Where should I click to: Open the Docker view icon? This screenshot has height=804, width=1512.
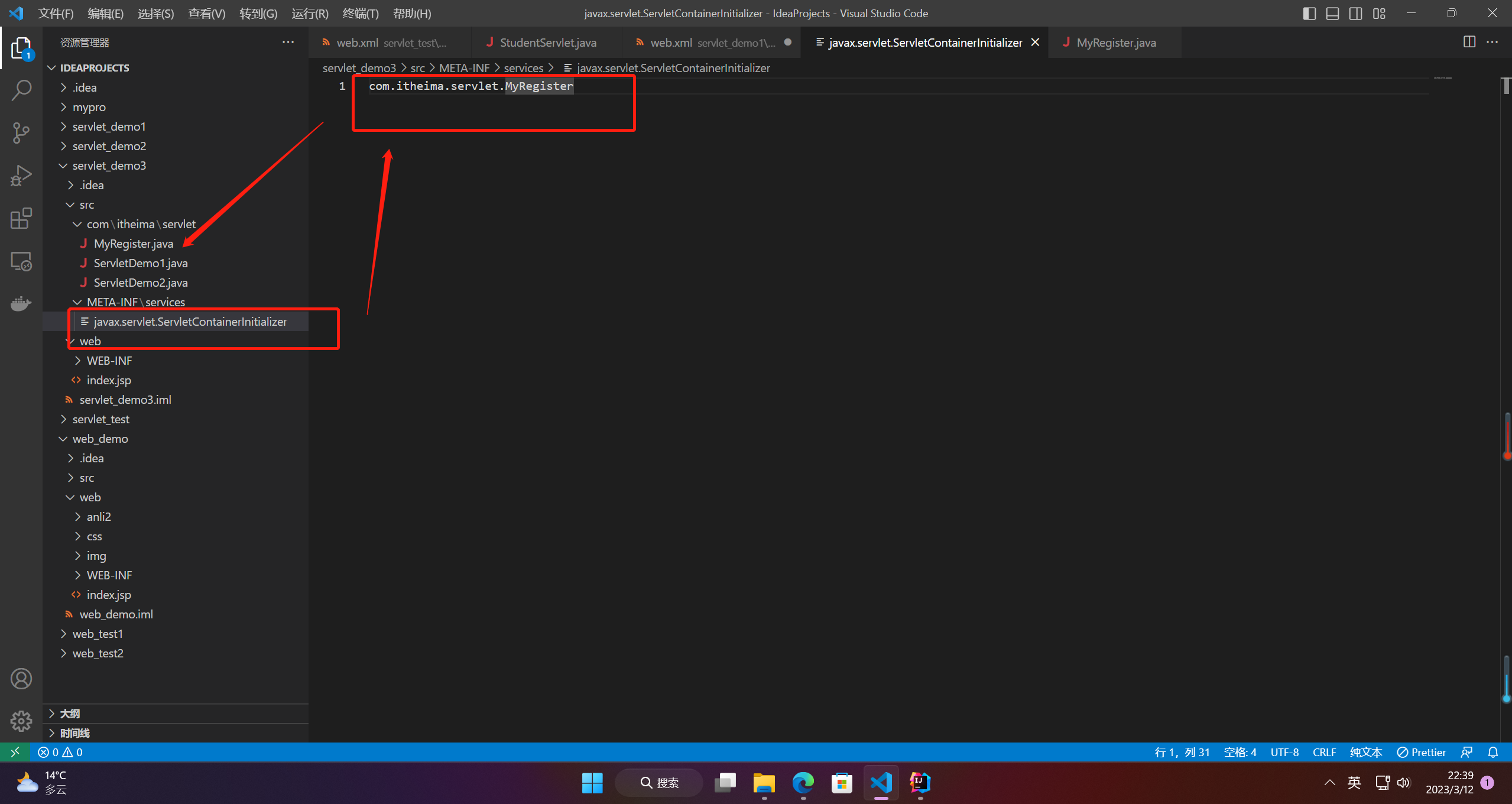point(21,303)
